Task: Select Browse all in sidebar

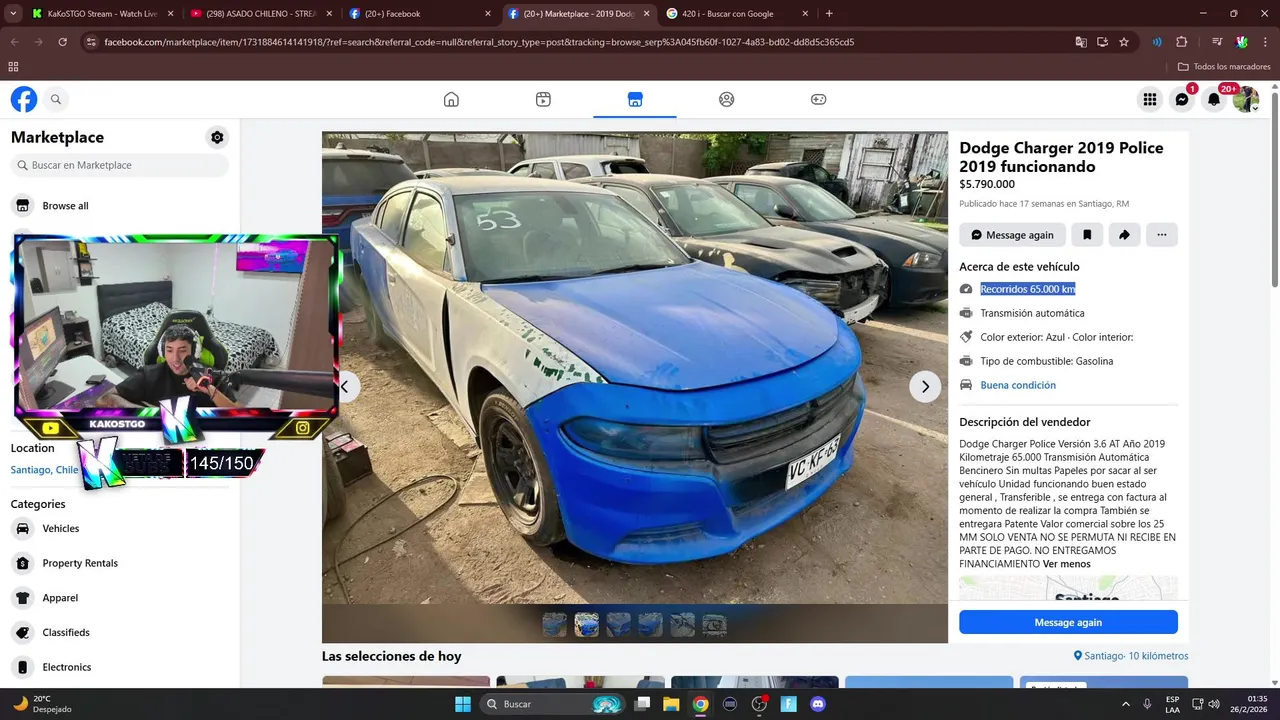Action: [x=120, y=206]
